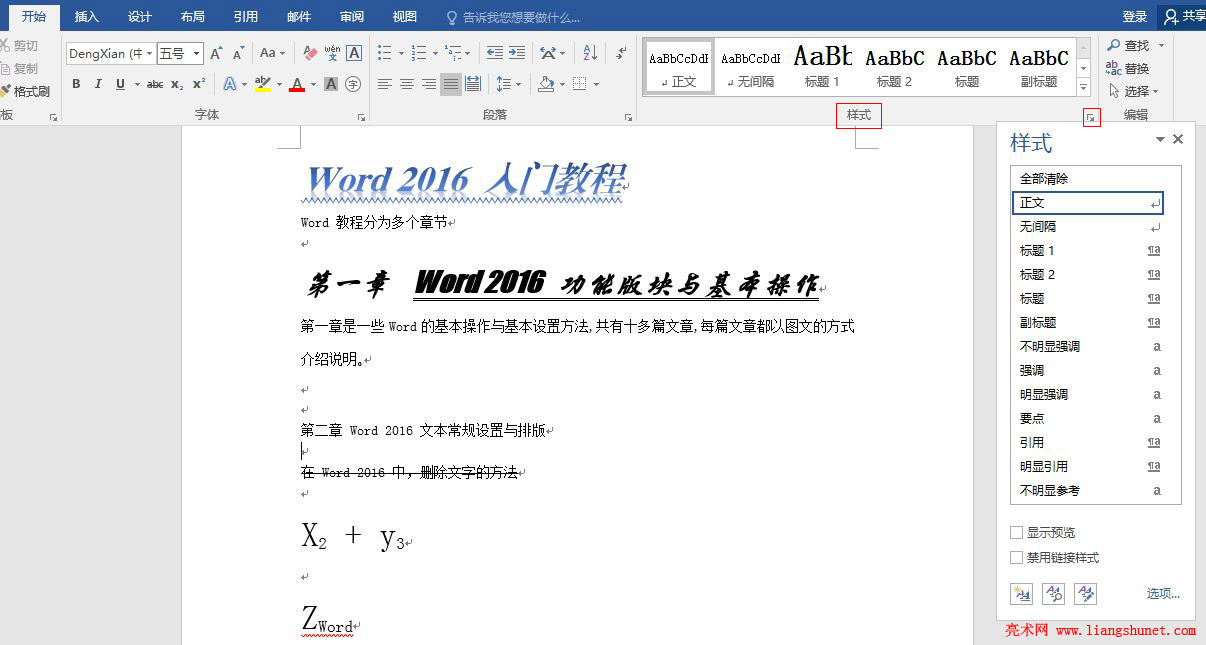Expand the bullets list dropdown

[x=401, y=53]
